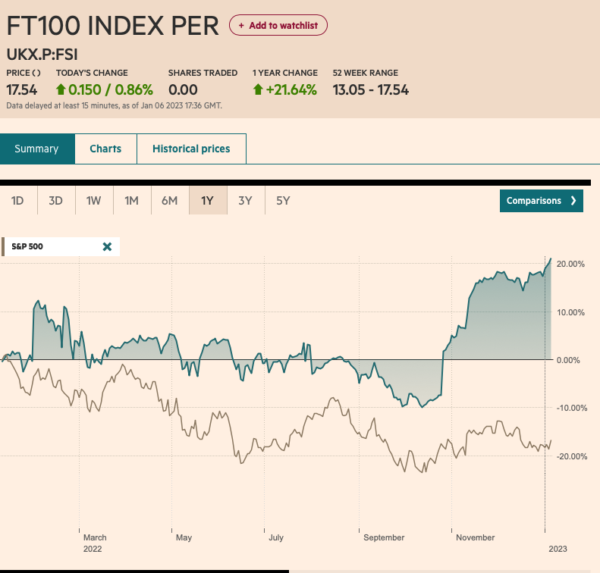Click the green today's change arrow

(61, 90)
